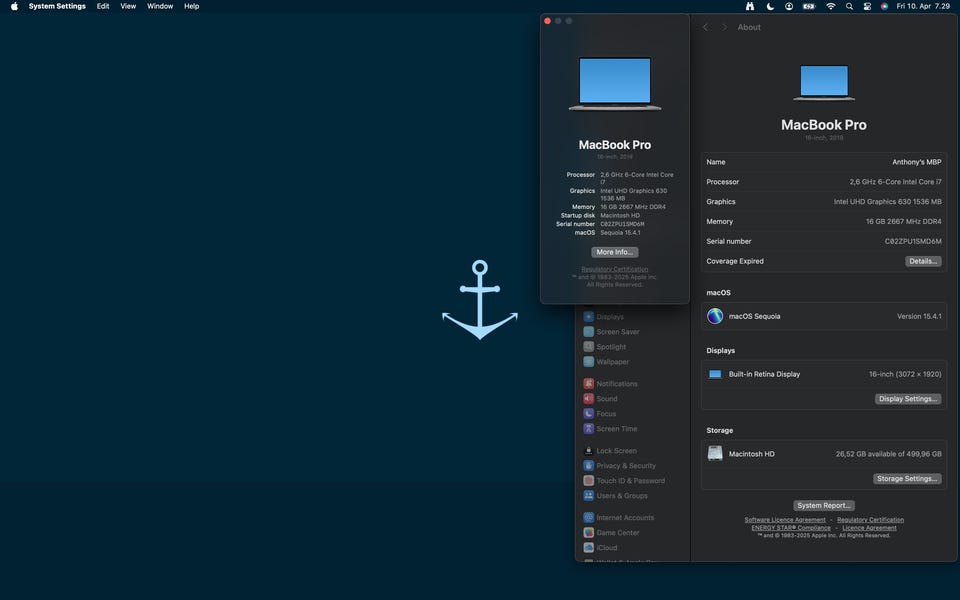Open Control Center from menu bar
This screenshot has width=960, height=600.
point(866,6)
